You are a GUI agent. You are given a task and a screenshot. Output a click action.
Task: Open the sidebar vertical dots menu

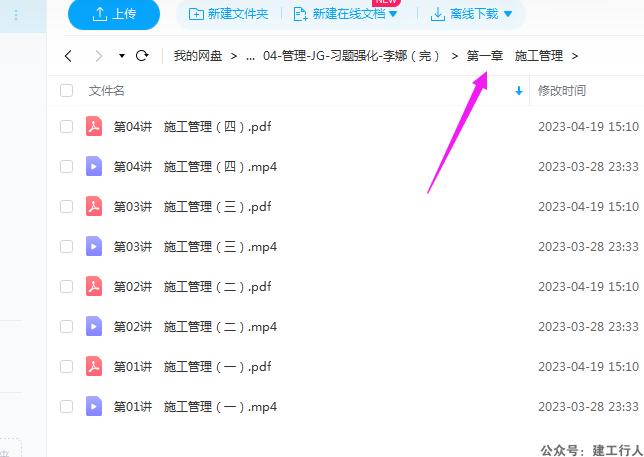point(16,15)
